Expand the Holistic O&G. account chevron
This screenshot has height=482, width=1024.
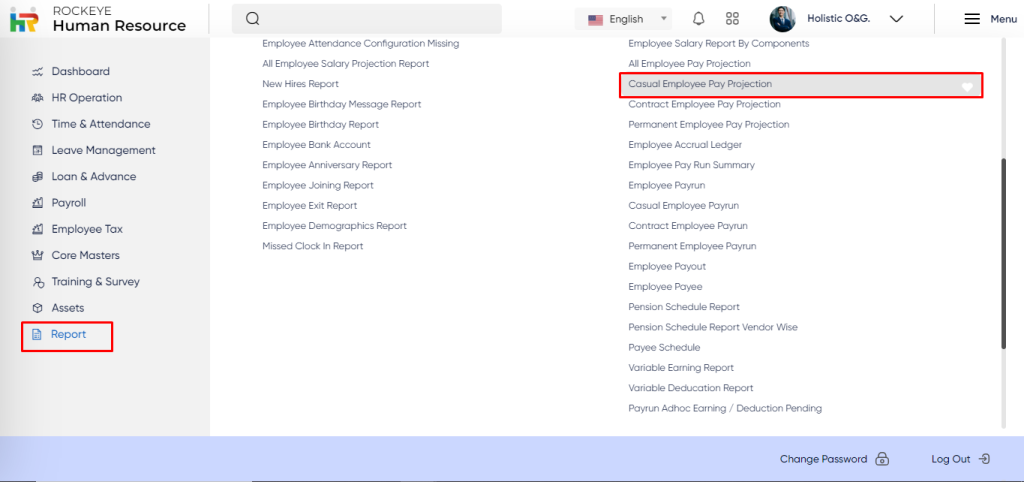(x=896, y=19)
